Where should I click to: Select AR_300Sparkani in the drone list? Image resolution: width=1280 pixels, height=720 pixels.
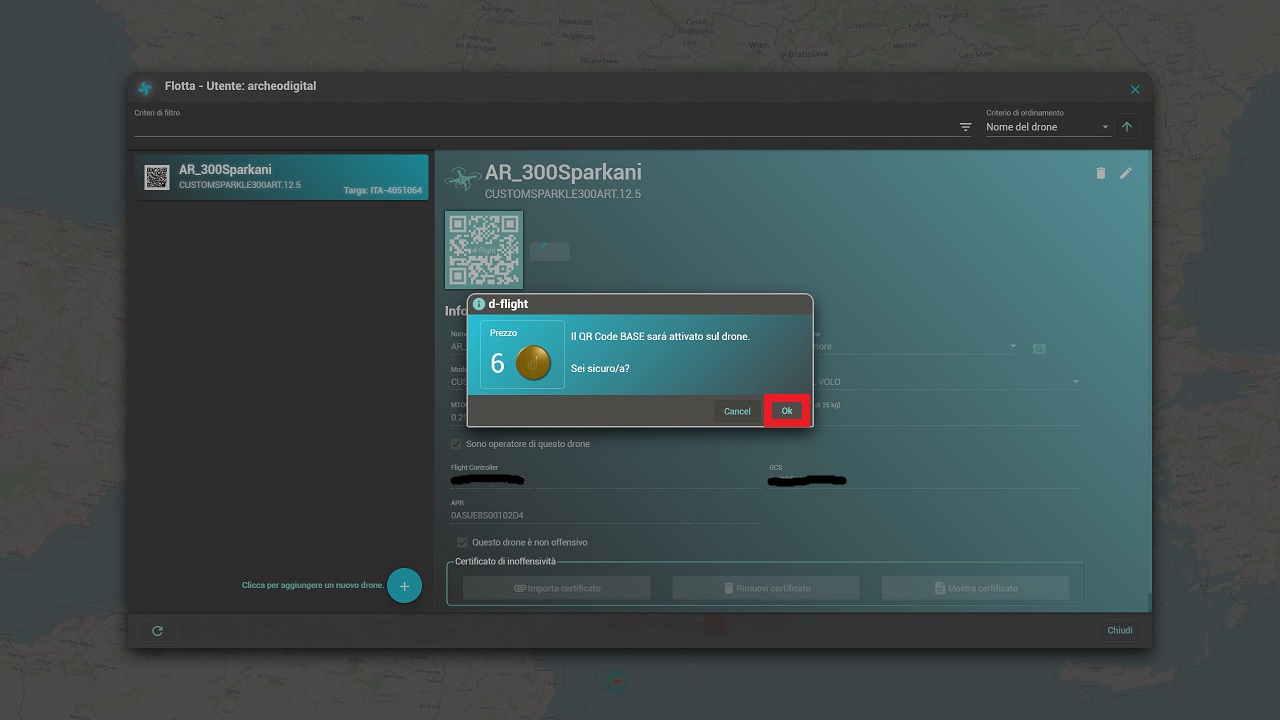point(282,177)
